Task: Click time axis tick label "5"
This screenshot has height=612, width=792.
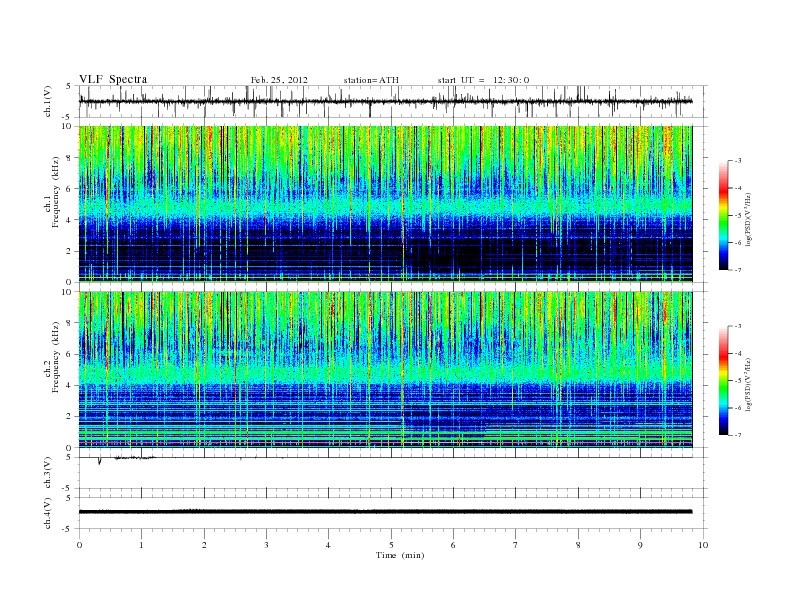Action: tap(391, 545)
